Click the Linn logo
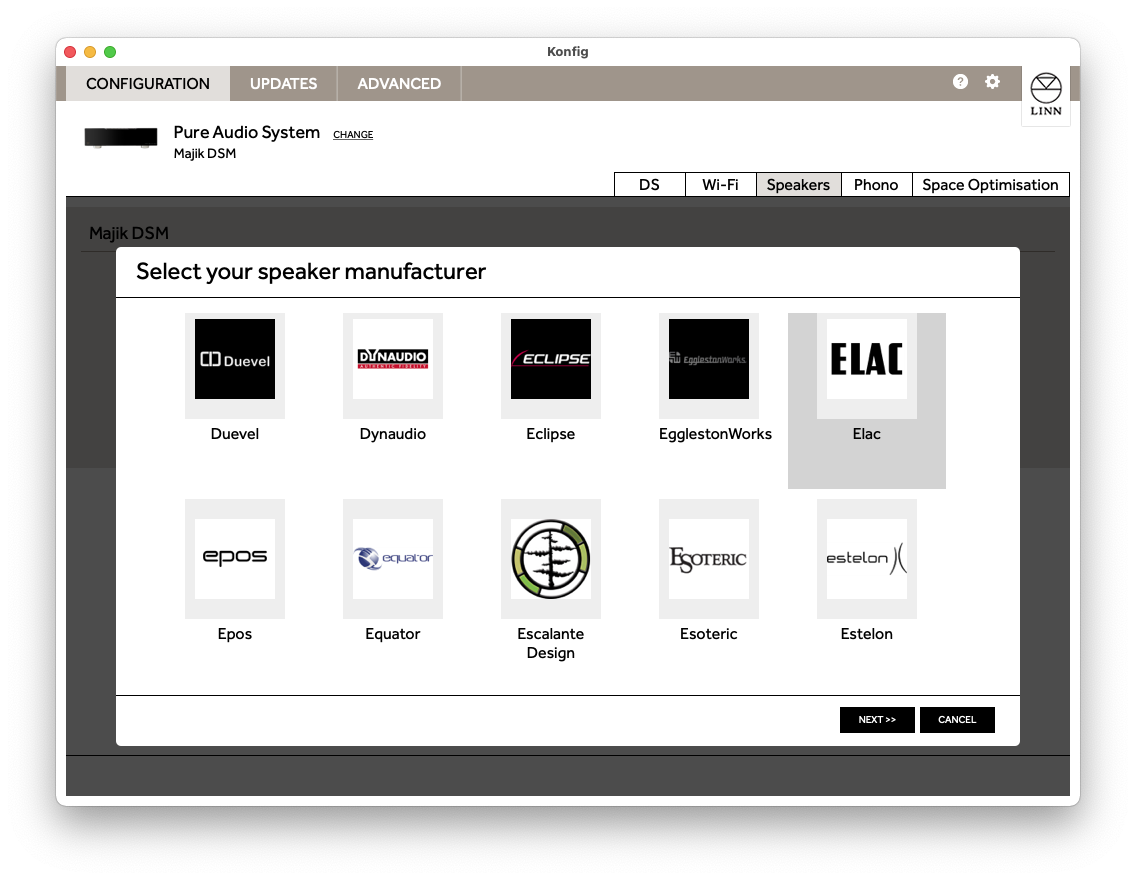Image resolution: width=1136 pixels, height=880 pixels. click(x=1045, y=95)
